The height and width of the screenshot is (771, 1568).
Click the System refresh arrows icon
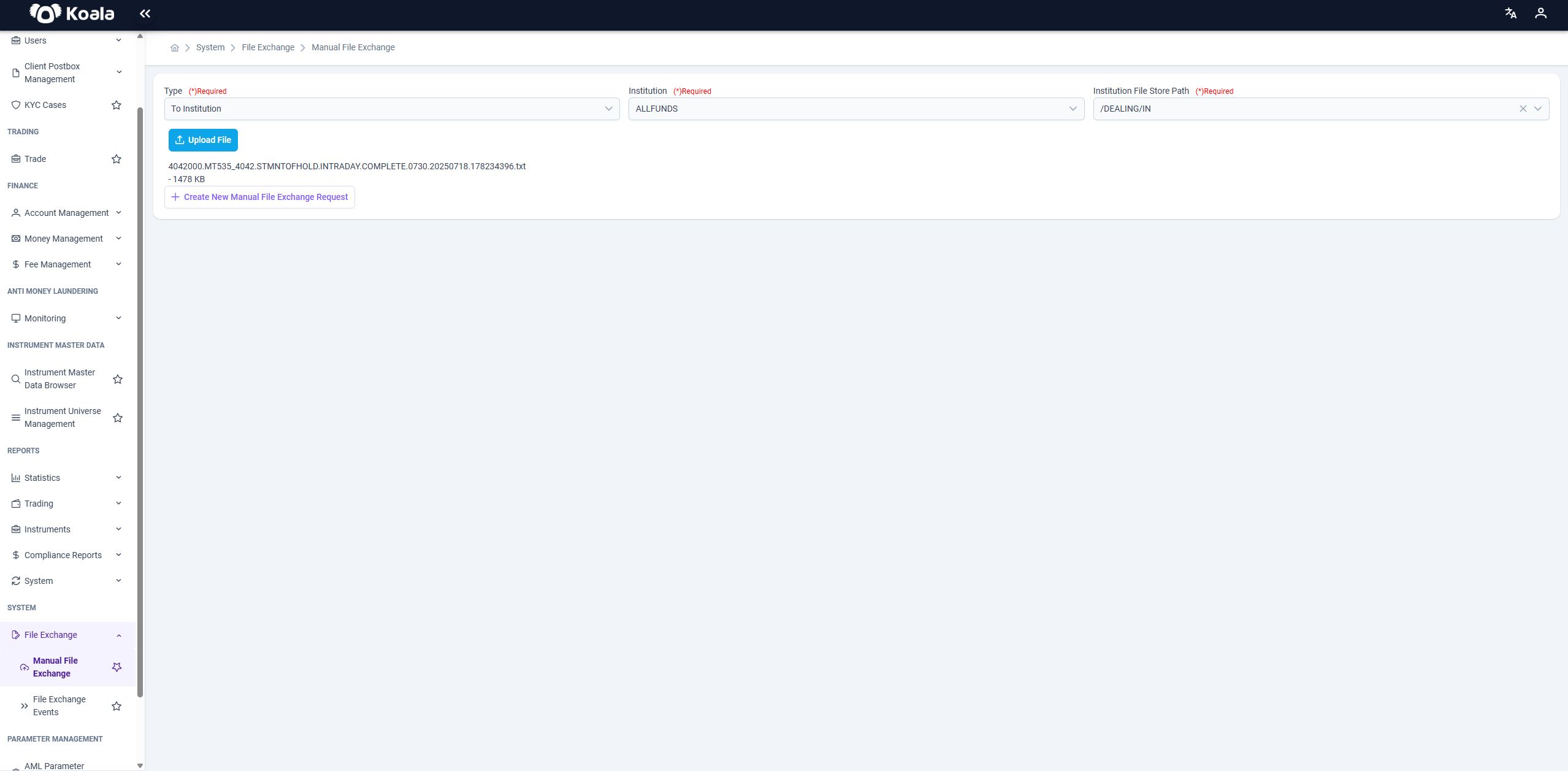coord(16,581)
